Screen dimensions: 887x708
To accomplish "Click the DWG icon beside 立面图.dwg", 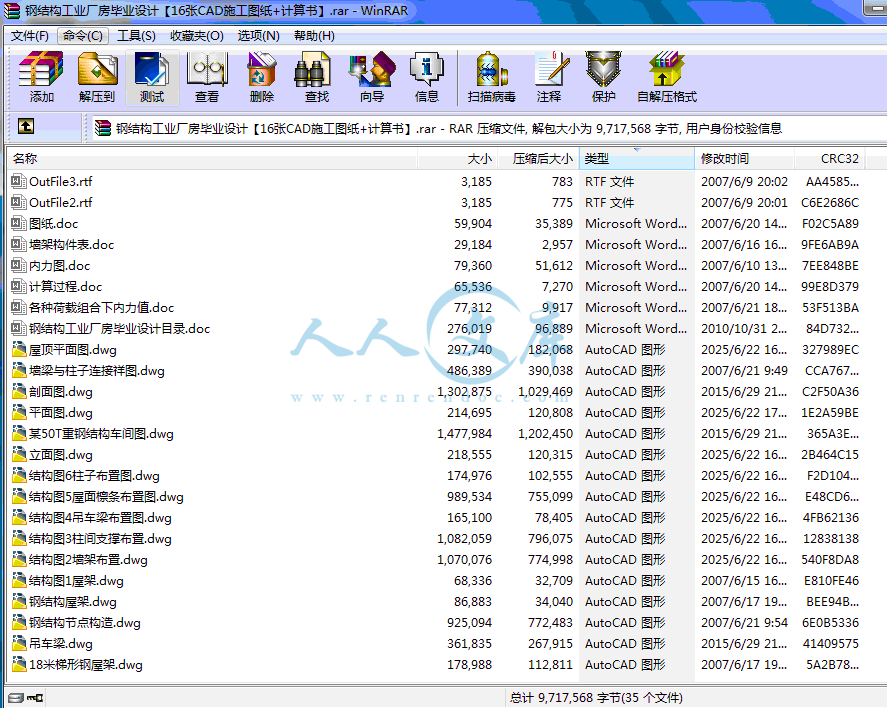I will tap(19, 455).
